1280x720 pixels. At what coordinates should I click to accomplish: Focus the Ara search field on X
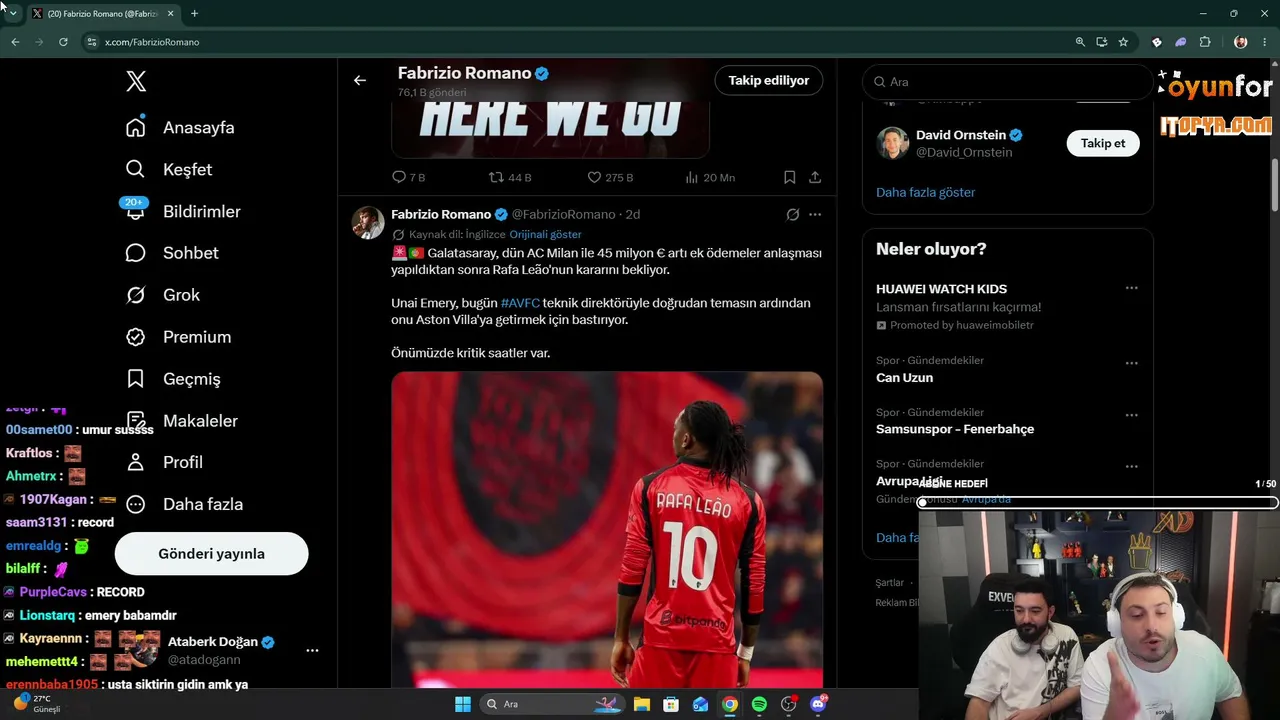[x=1008, y=82]
